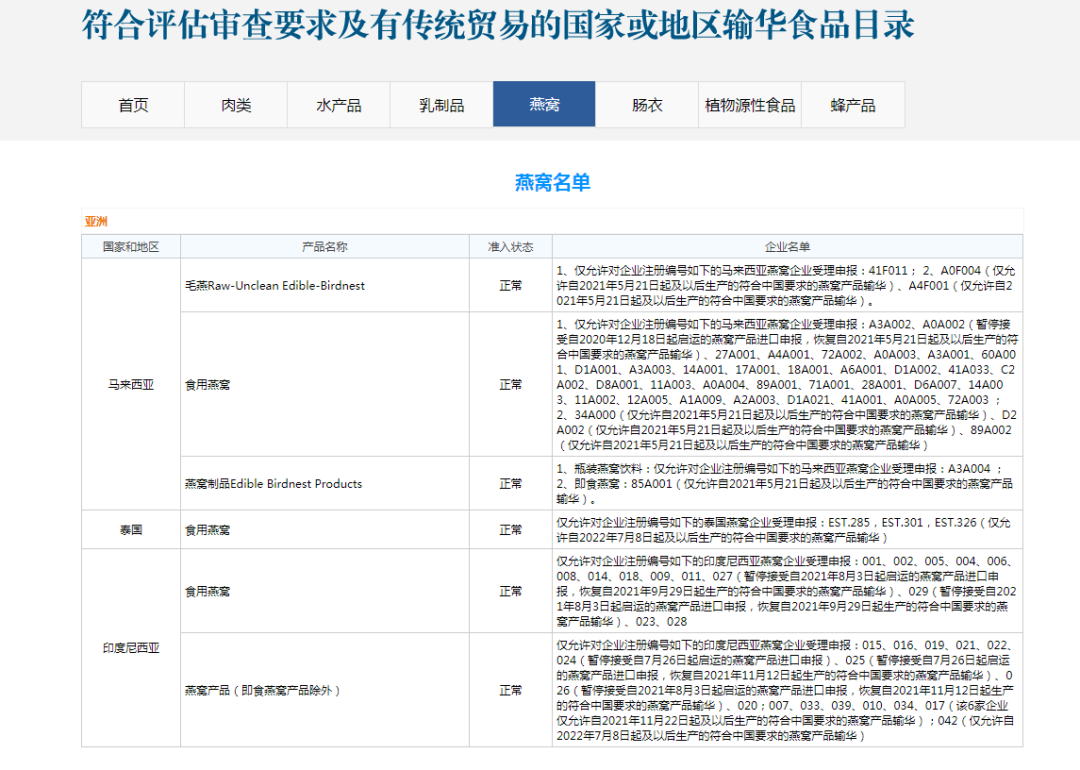The image size is (1080, 770).
Task: Select the 马来西亚 country cell
Action: [x=131, y=385]
